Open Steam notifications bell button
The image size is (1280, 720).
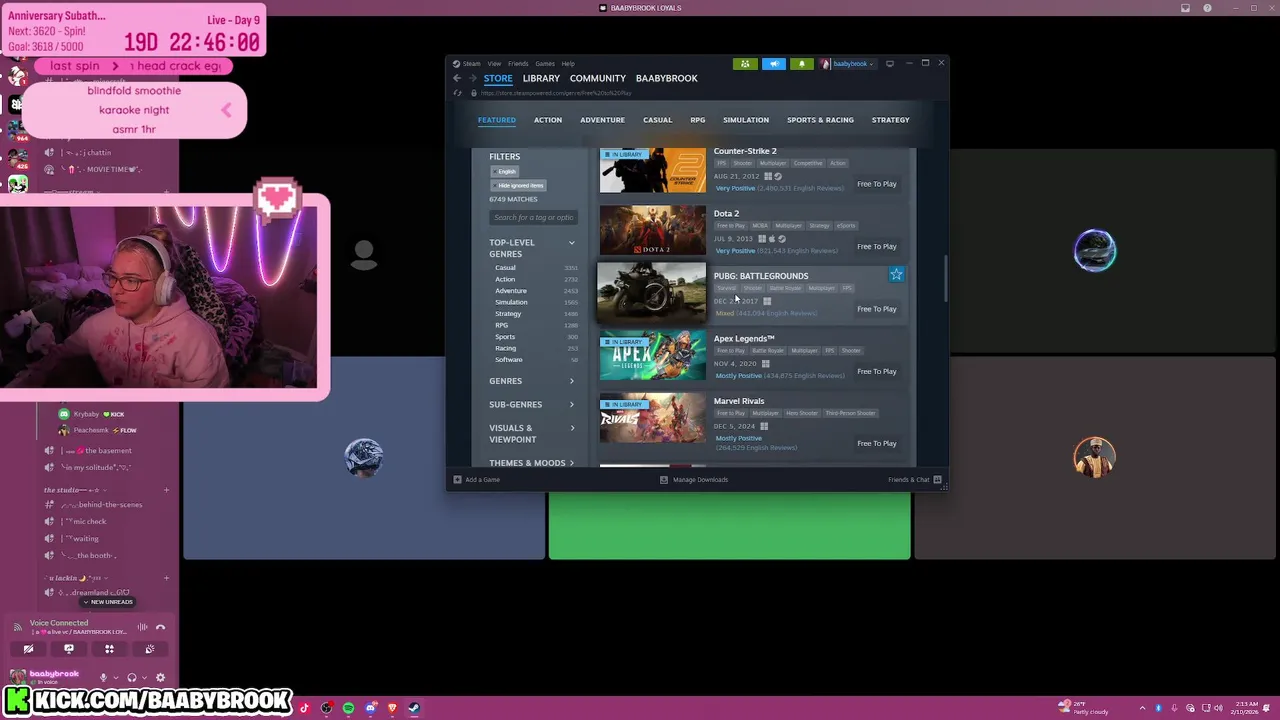click(x=801, y=64)
